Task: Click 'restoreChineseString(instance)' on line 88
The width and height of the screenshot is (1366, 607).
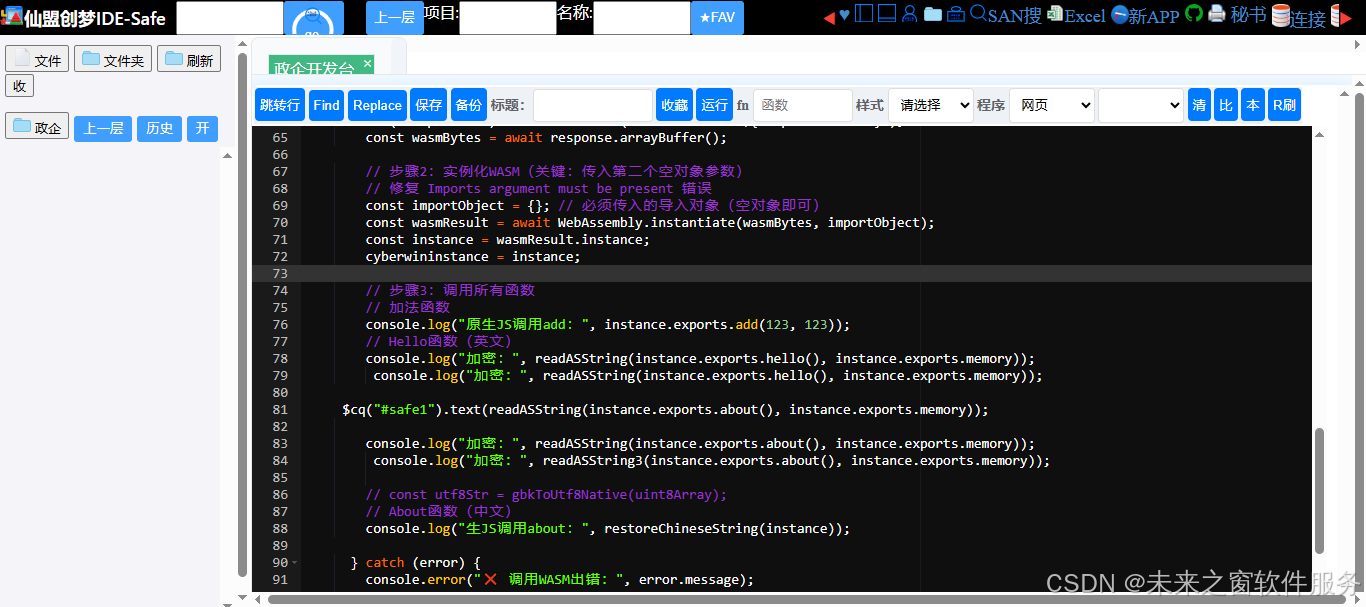Action: click(x=723, y=529)
